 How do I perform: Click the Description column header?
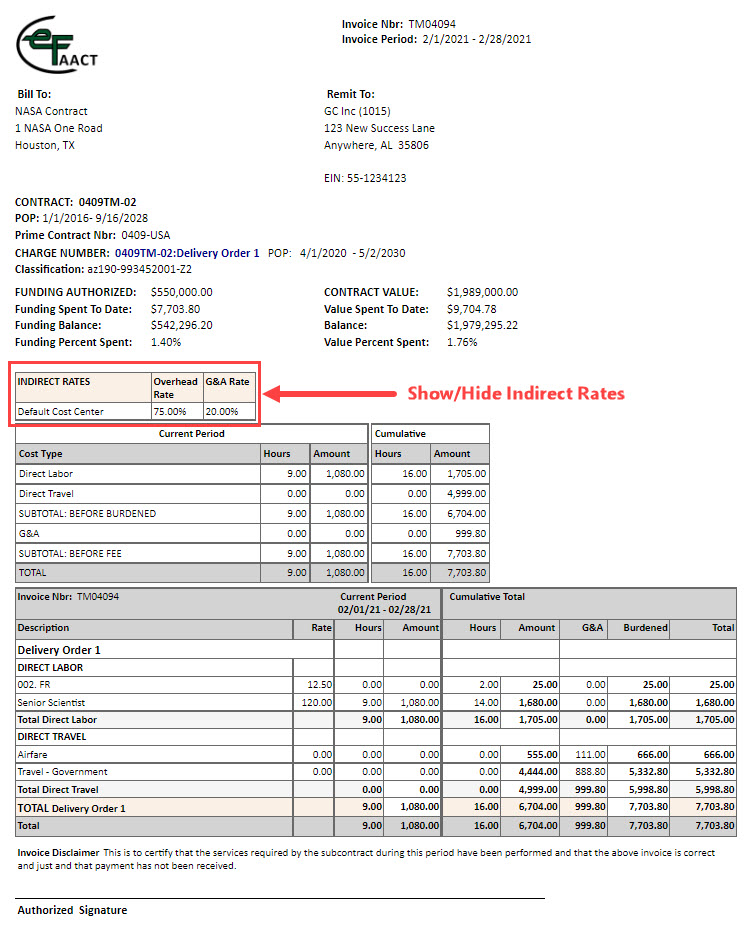[x=44, y=628]
